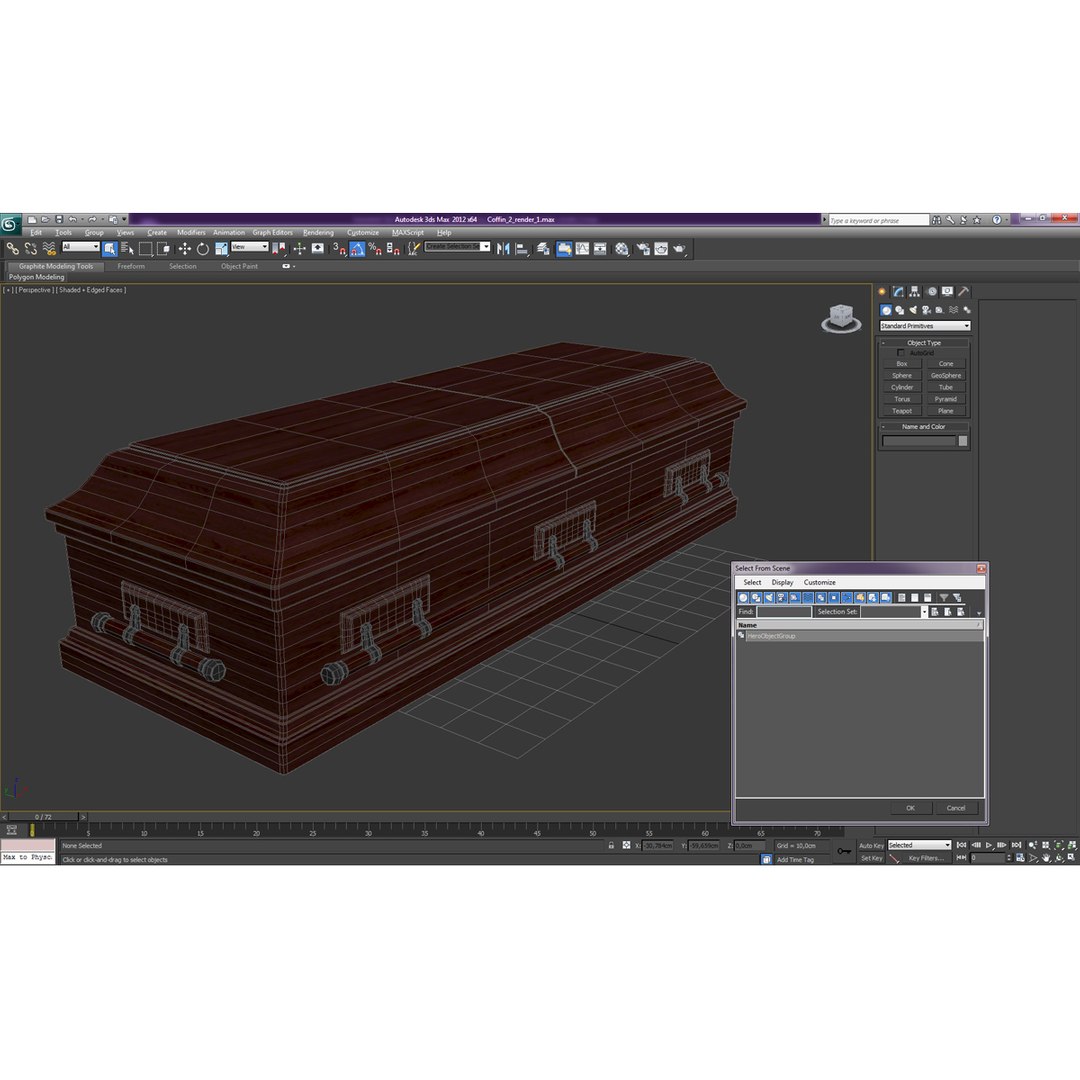Click the ViewCube in the viewport

[x=841, y=318]
